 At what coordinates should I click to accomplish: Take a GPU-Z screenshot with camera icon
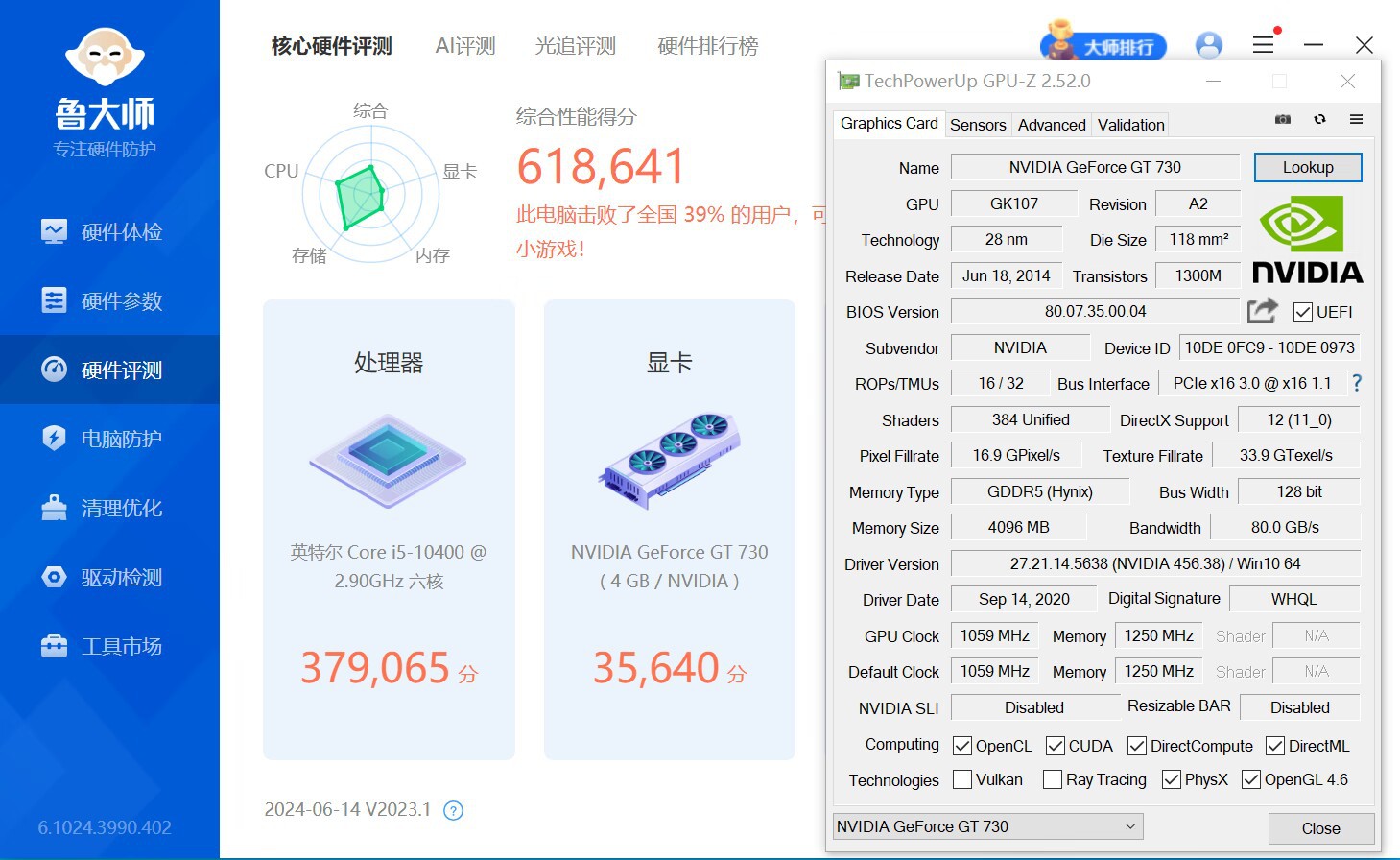tap(1282, 120)
